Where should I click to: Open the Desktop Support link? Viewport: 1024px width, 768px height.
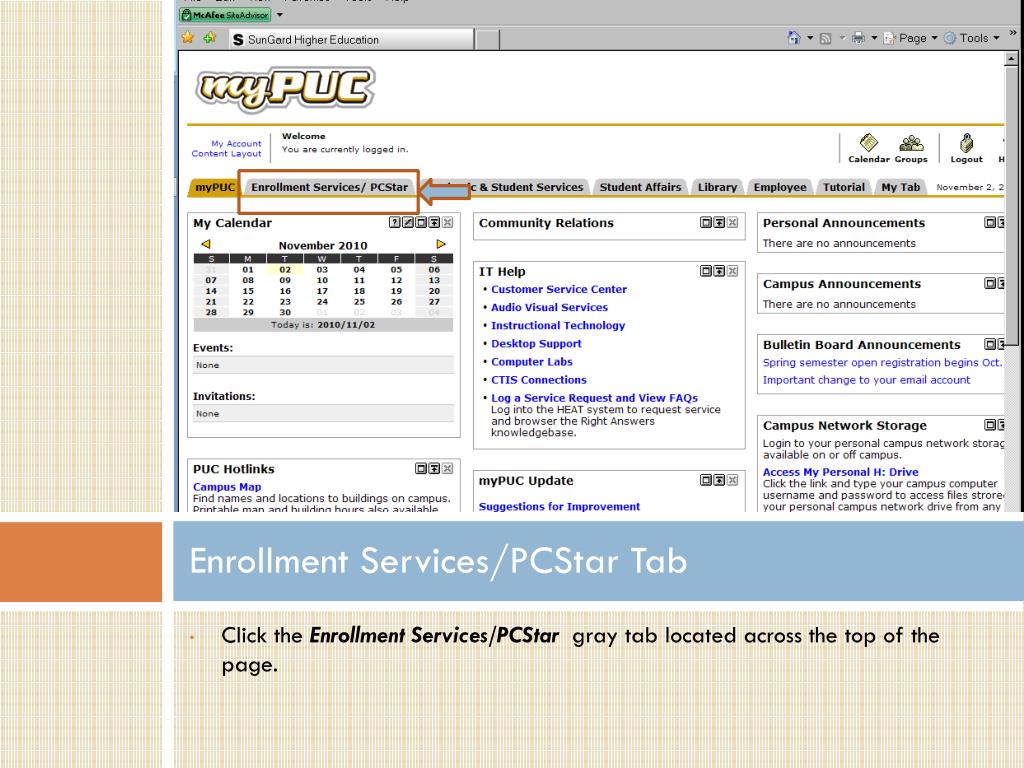click(x=536, y=344)
